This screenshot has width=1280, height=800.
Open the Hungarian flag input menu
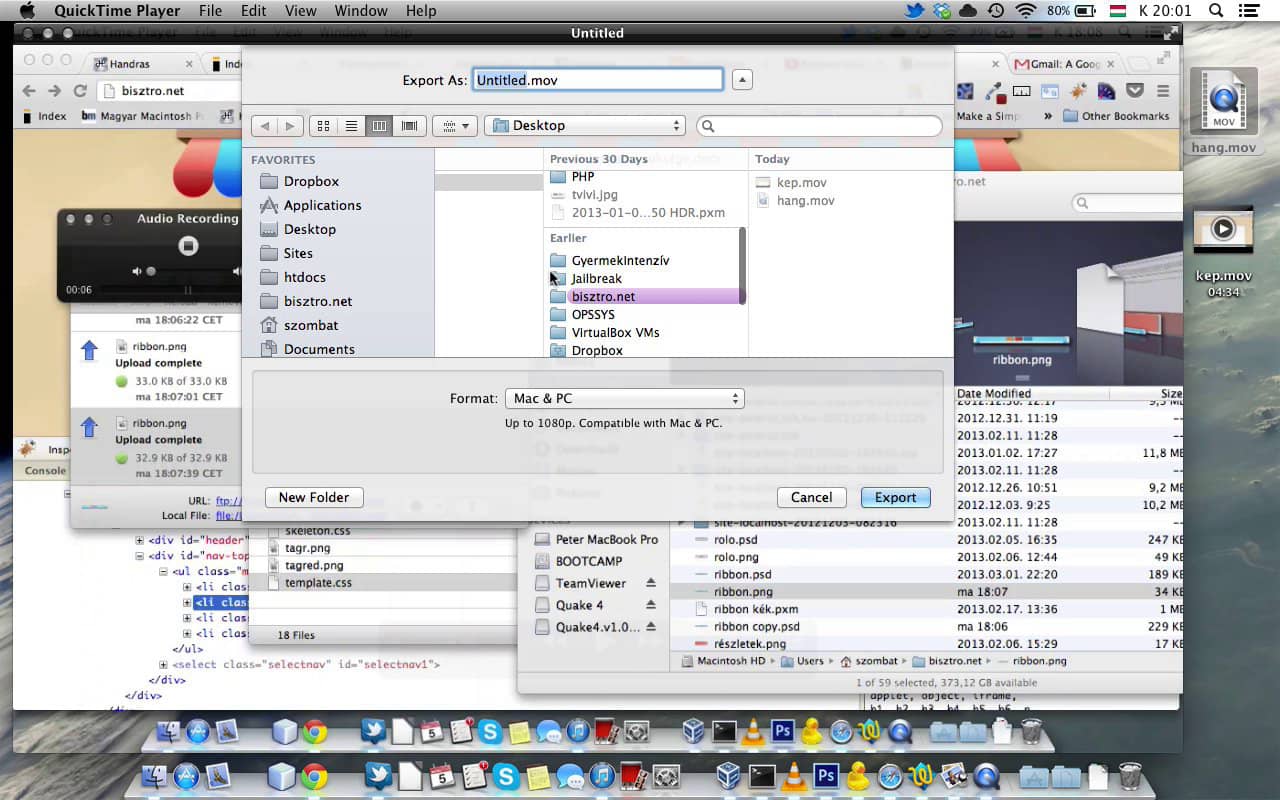tap(1118, 11)
